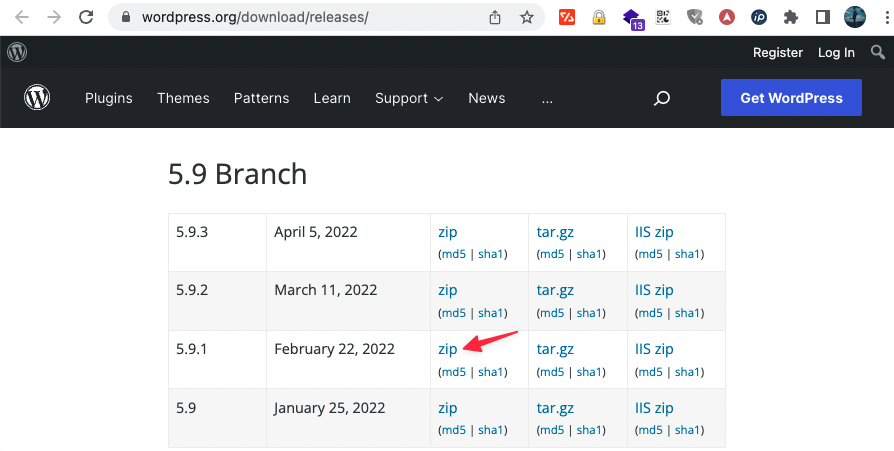Download the 5.9.2 zip file
Image resolution: width=894 pixels, height=451 pixels.
point(448,291)
